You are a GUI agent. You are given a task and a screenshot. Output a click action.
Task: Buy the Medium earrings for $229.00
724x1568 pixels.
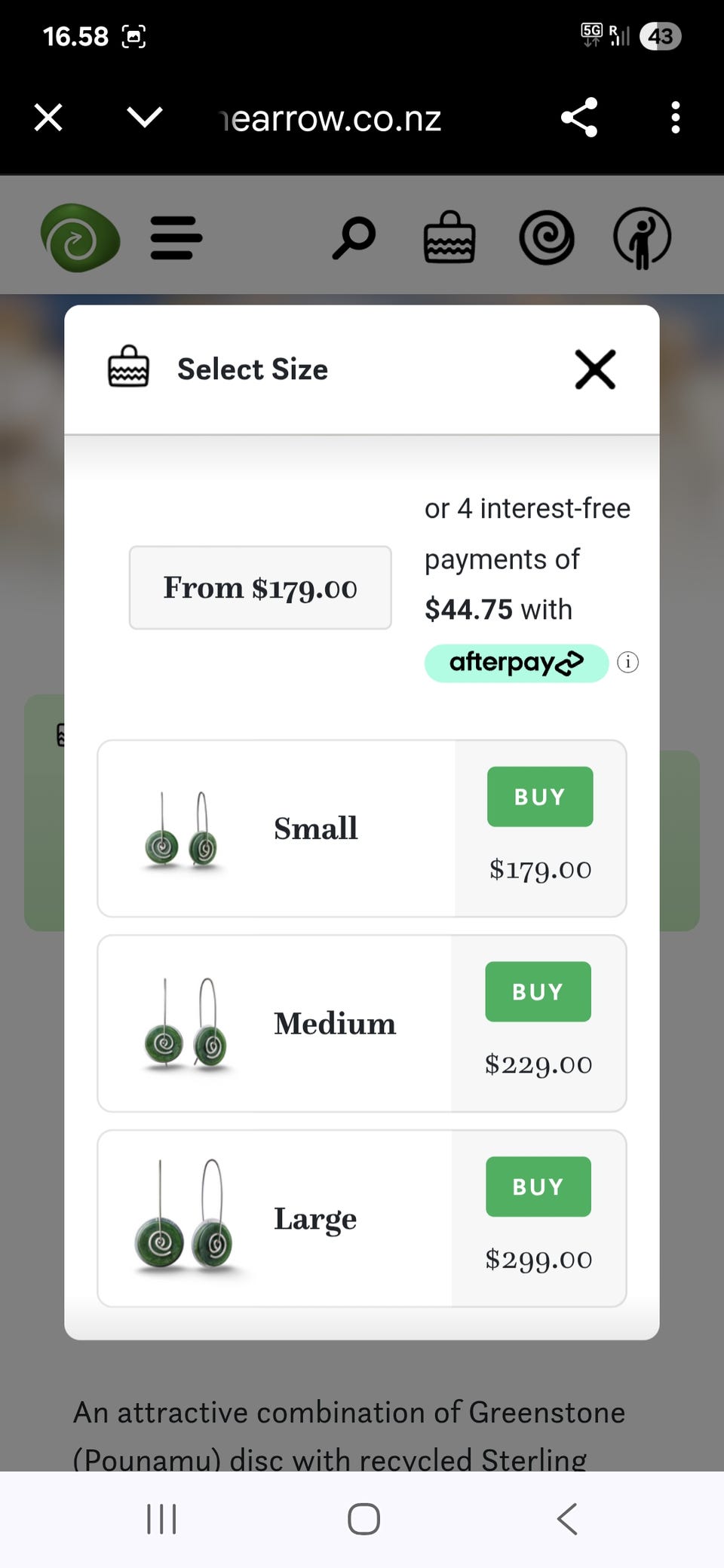tap(538, 992)
